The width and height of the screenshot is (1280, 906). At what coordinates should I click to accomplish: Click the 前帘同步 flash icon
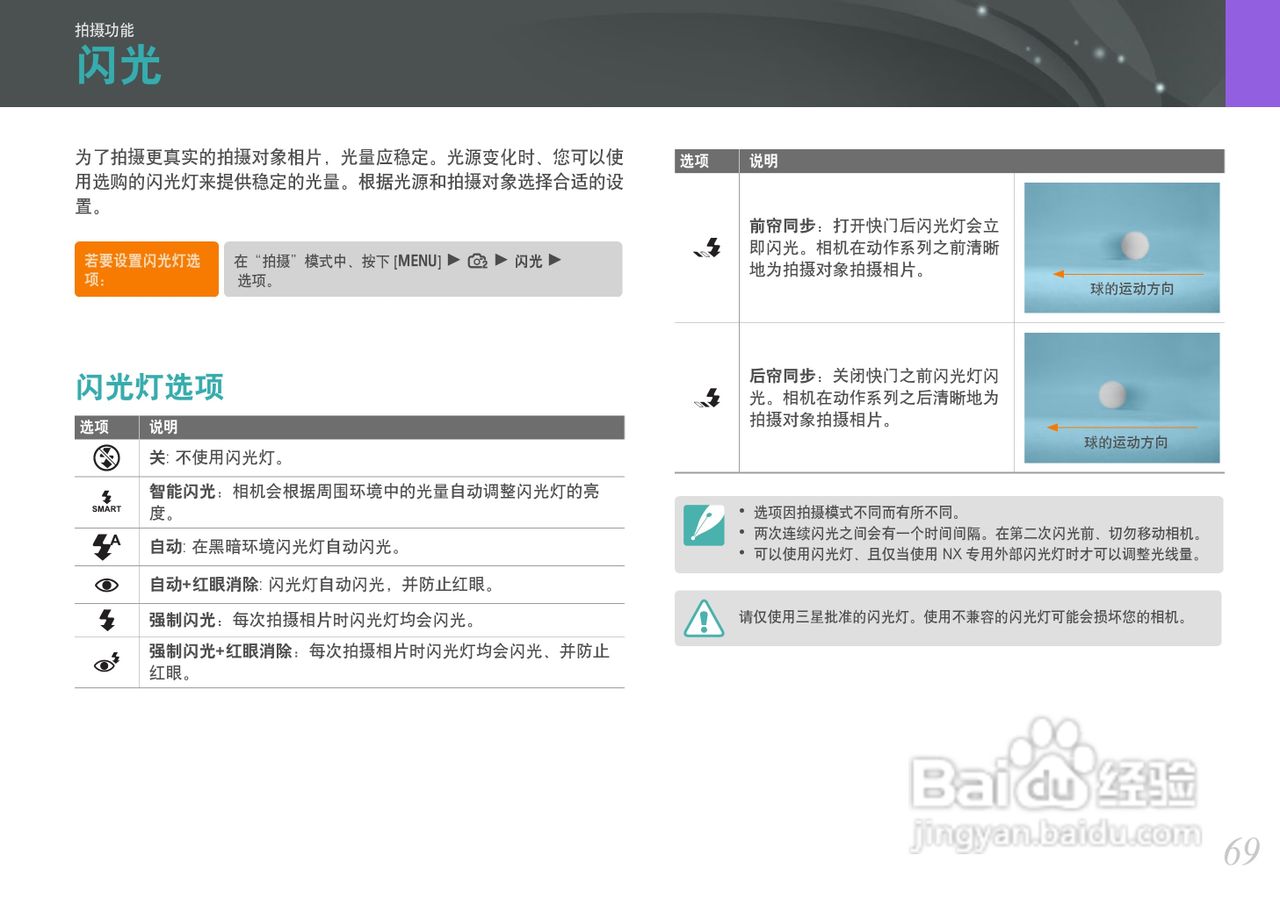[x=707, y=248]
